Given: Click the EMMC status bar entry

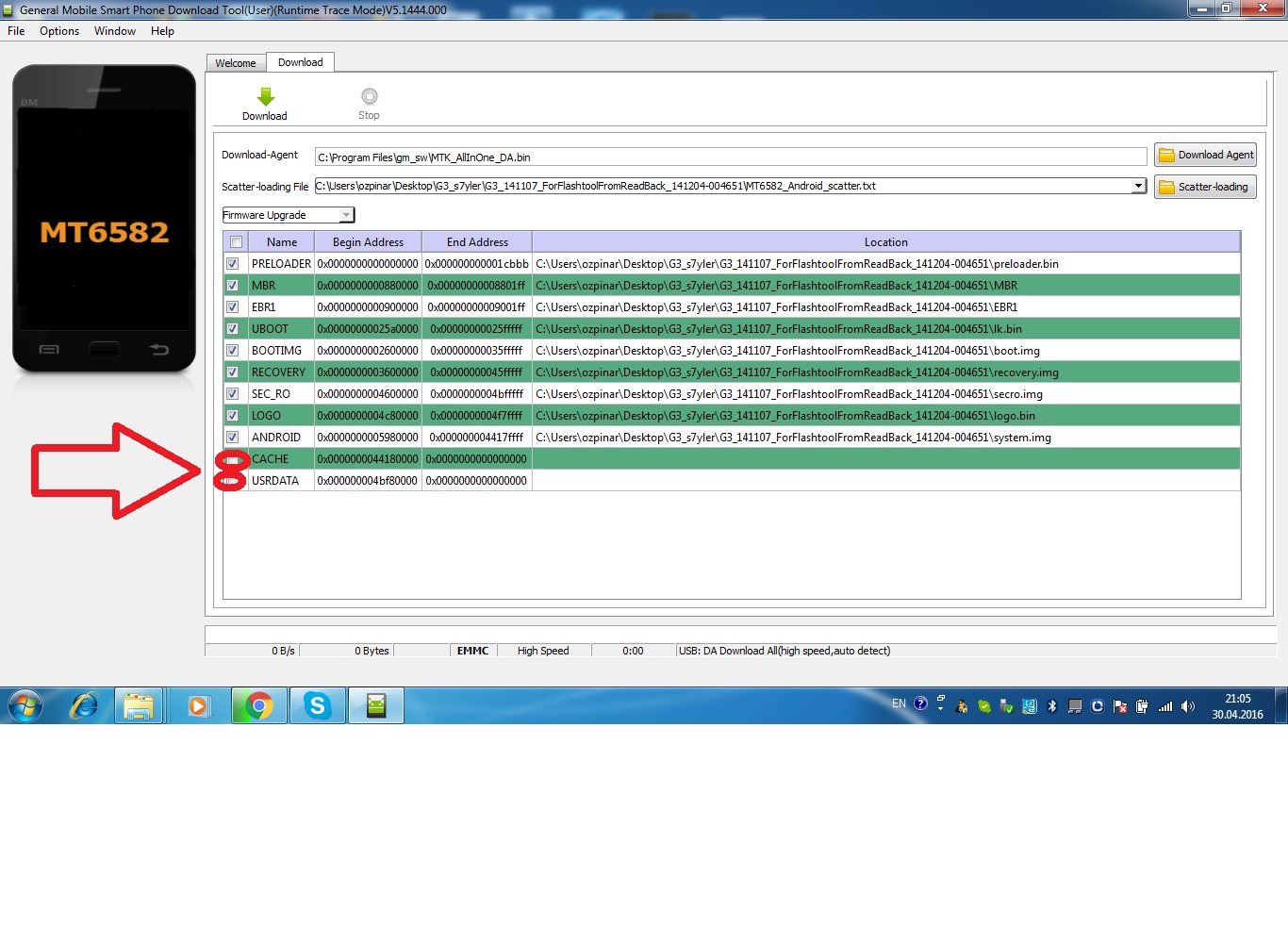Looking at the screenshot, I should coord(472,651).
